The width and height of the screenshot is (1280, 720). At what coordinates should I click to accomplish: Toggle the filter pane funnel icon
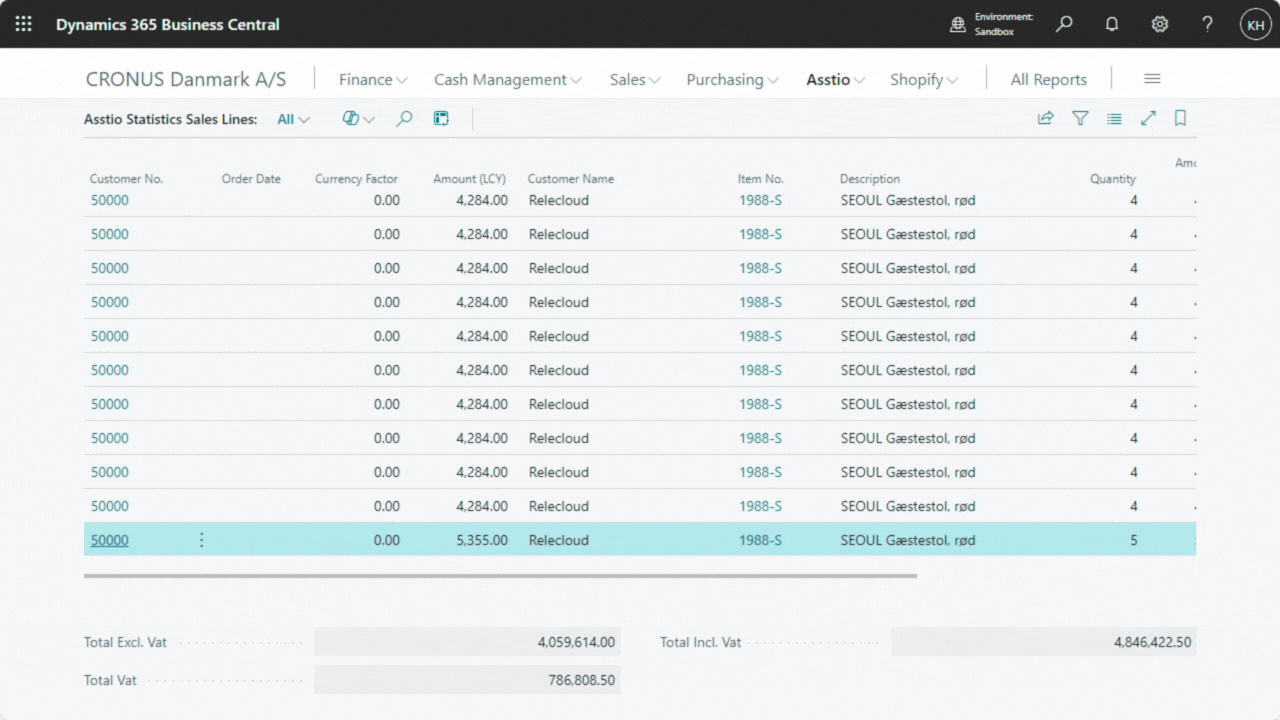[1080, 118]
